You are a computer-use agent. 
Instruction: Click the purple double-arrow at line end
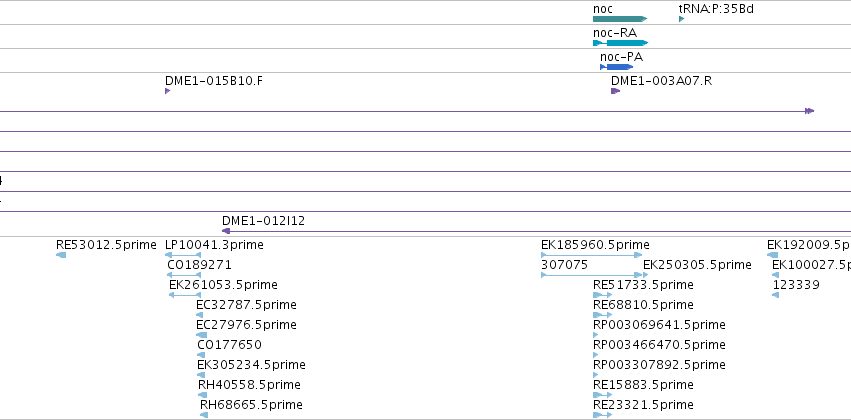809,111
